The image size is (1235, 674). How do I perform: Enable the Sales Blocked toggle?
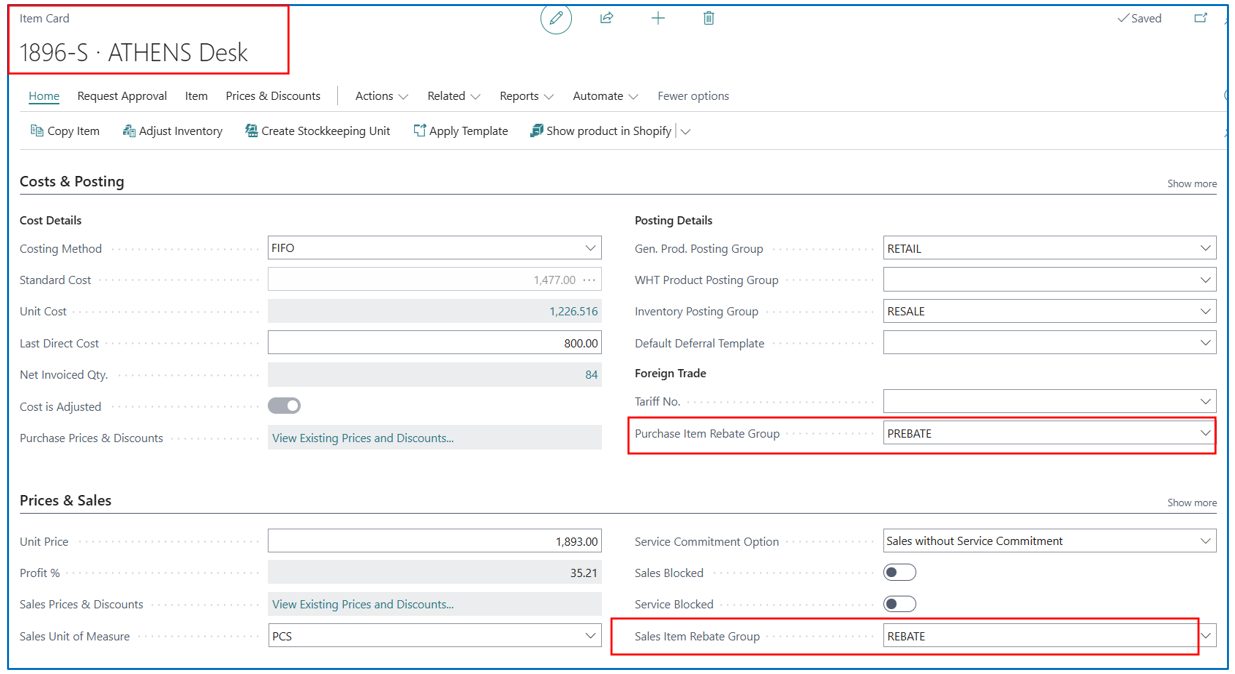pos(900,573)
